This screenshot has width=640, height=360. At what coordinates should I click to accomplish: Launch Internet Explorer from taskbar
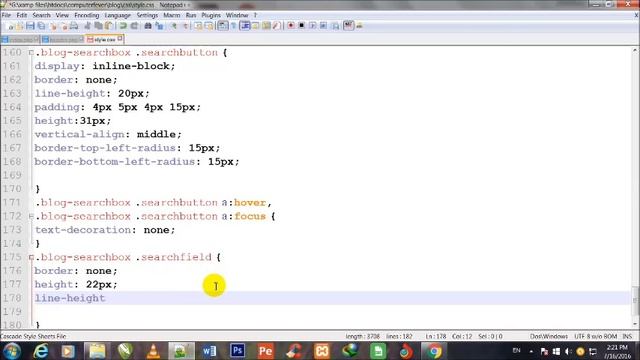point(40,351)
